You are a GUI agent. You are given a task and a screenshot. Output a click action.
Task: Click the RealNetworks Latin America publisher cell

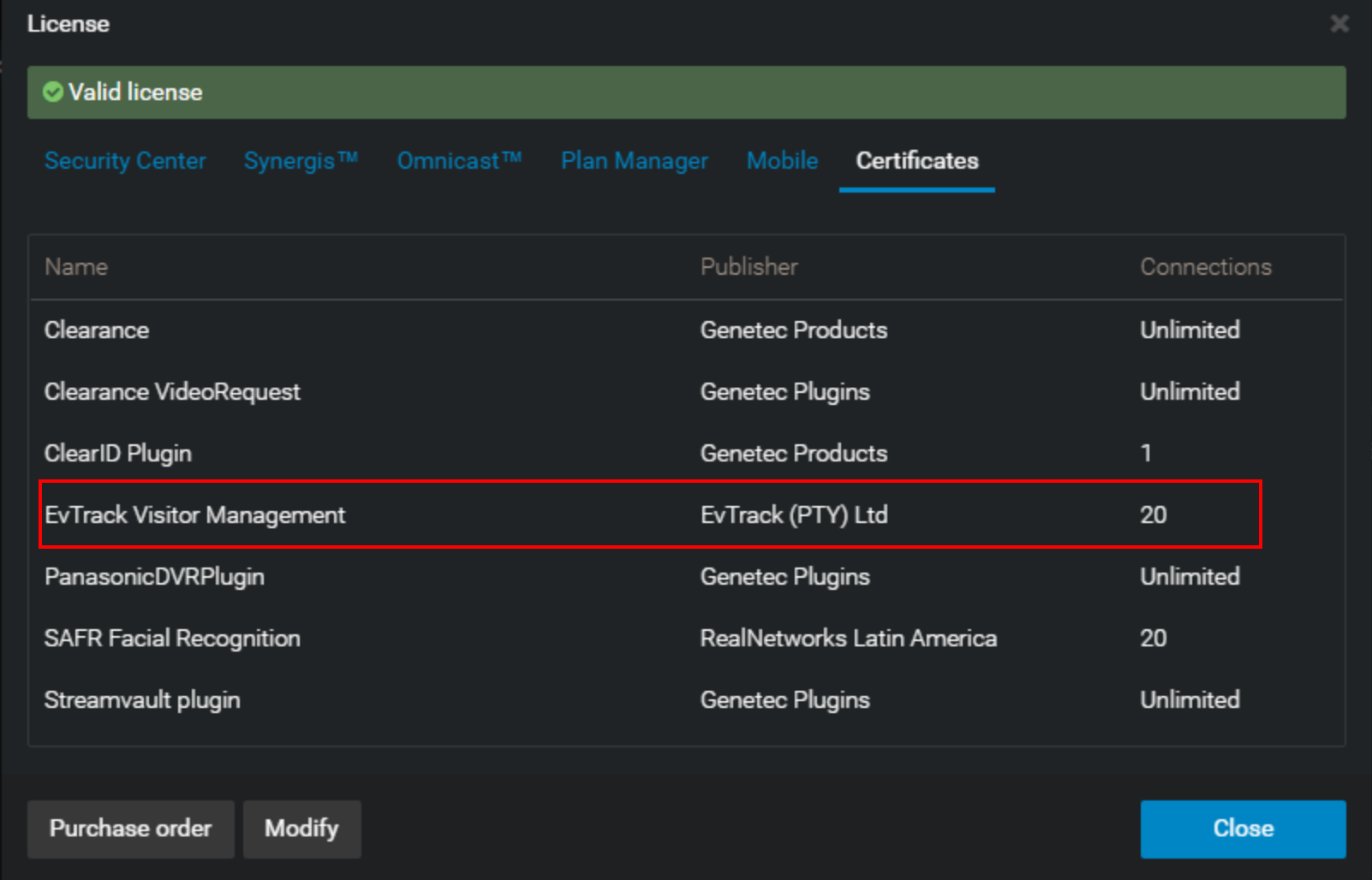click(849, 639)
